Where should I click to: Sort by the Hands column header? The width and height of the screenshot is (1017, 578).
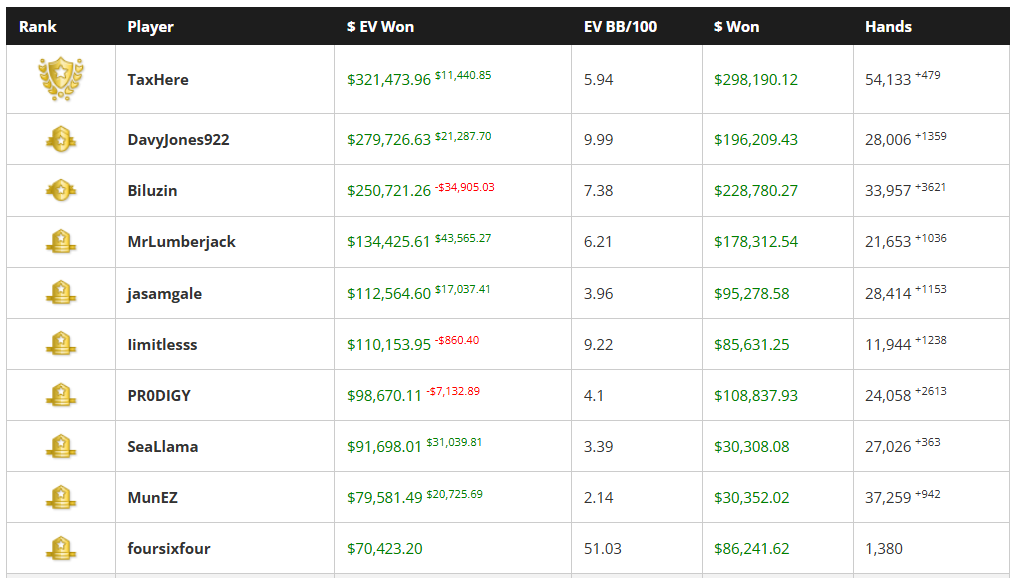click(888, 27)
